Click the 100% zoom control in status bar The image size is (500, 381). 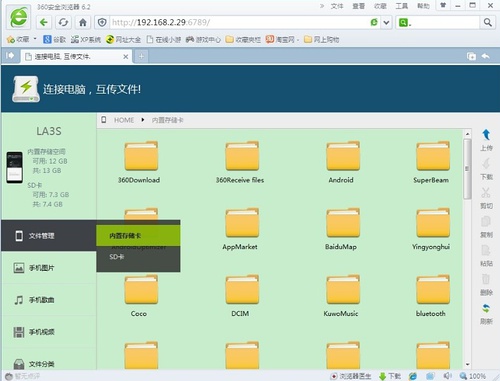tap(473, 376)
